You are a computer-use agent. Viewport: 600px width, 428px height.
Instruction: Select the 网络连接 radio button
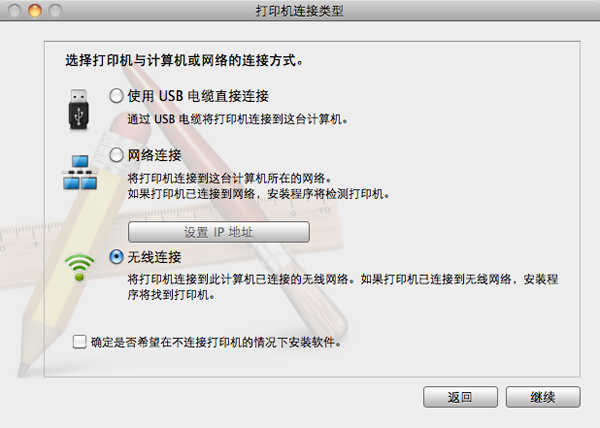(116, 155)
